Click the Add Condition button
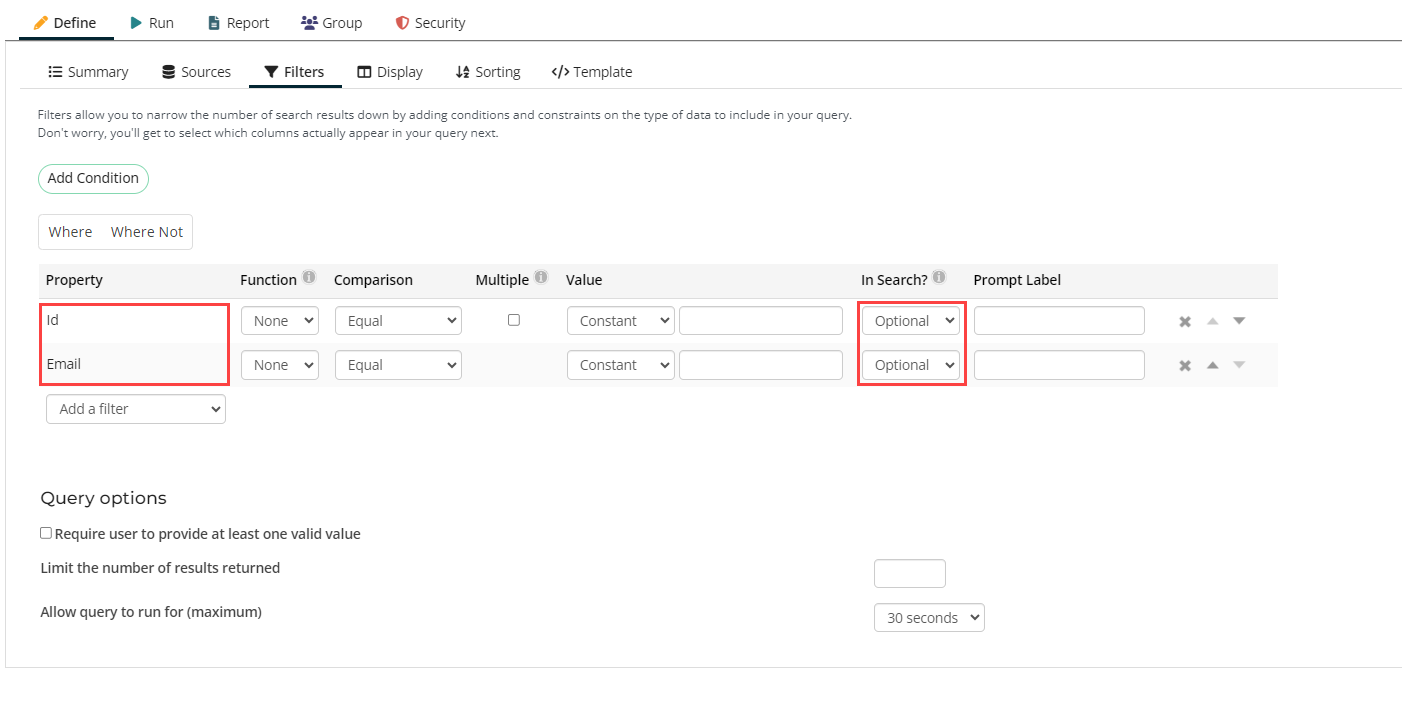The image size is (1402, 704). (93, 178)
